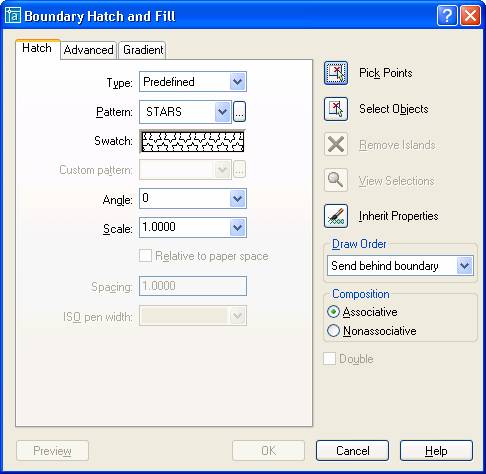The image size is (486, 474).
Task: Switch to the Gradient tab
Action: click(x=143, y=50)
